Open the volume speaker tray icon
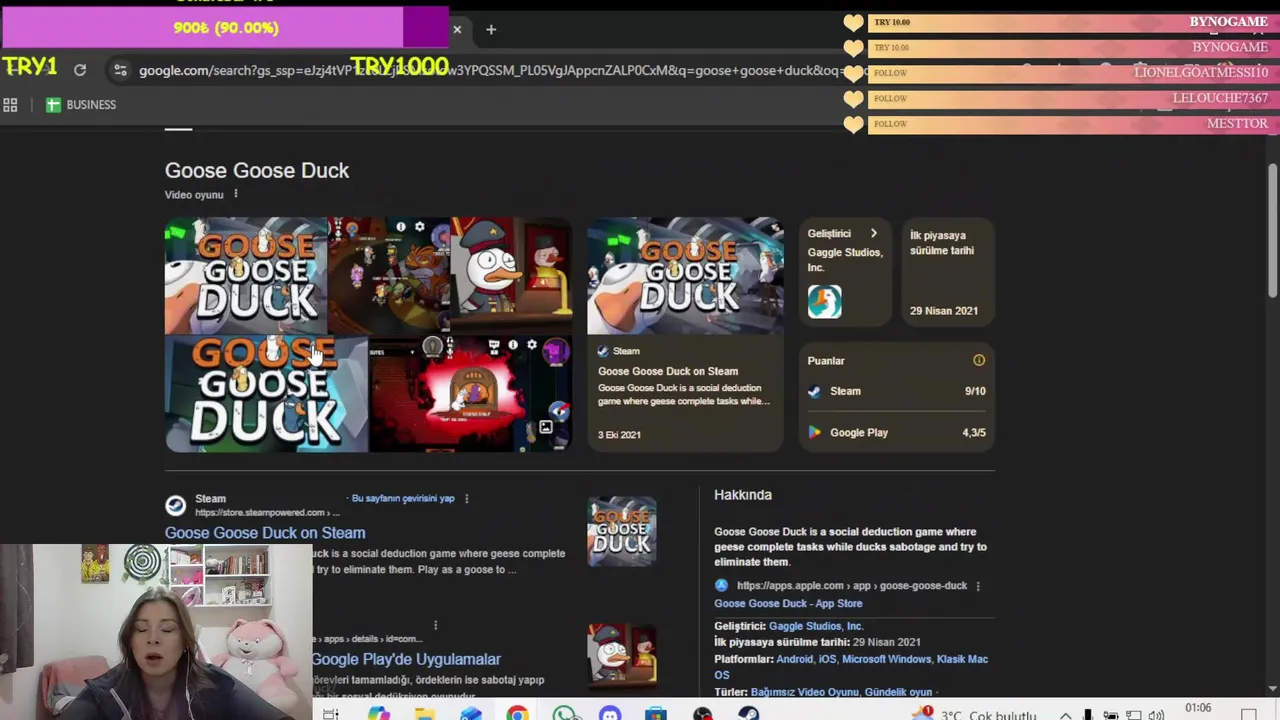Screen dimensions: 1280x720 coord(1156,715)
